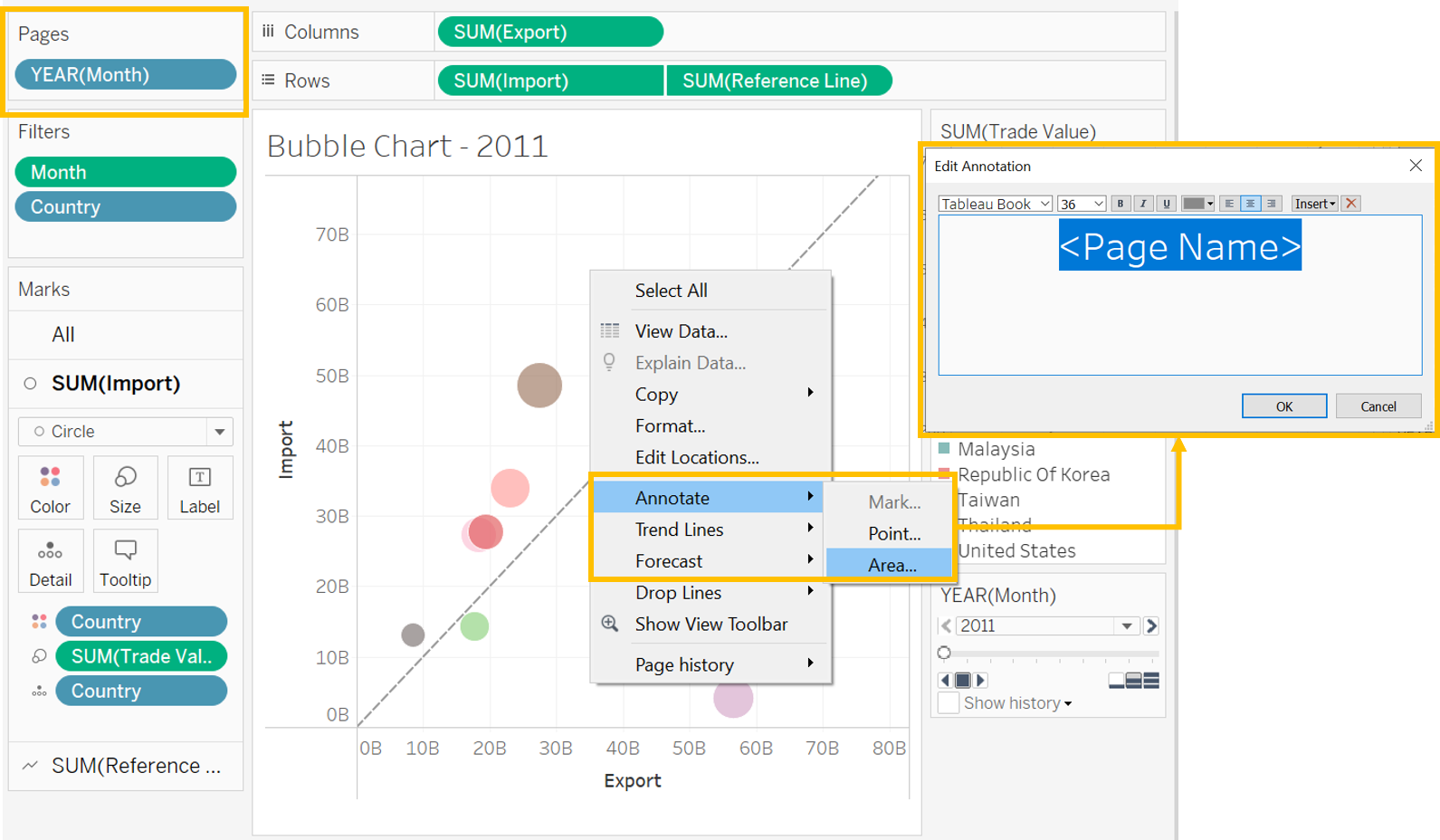
Task: Center-align the annotation text
Action: tap(1250, 204)
